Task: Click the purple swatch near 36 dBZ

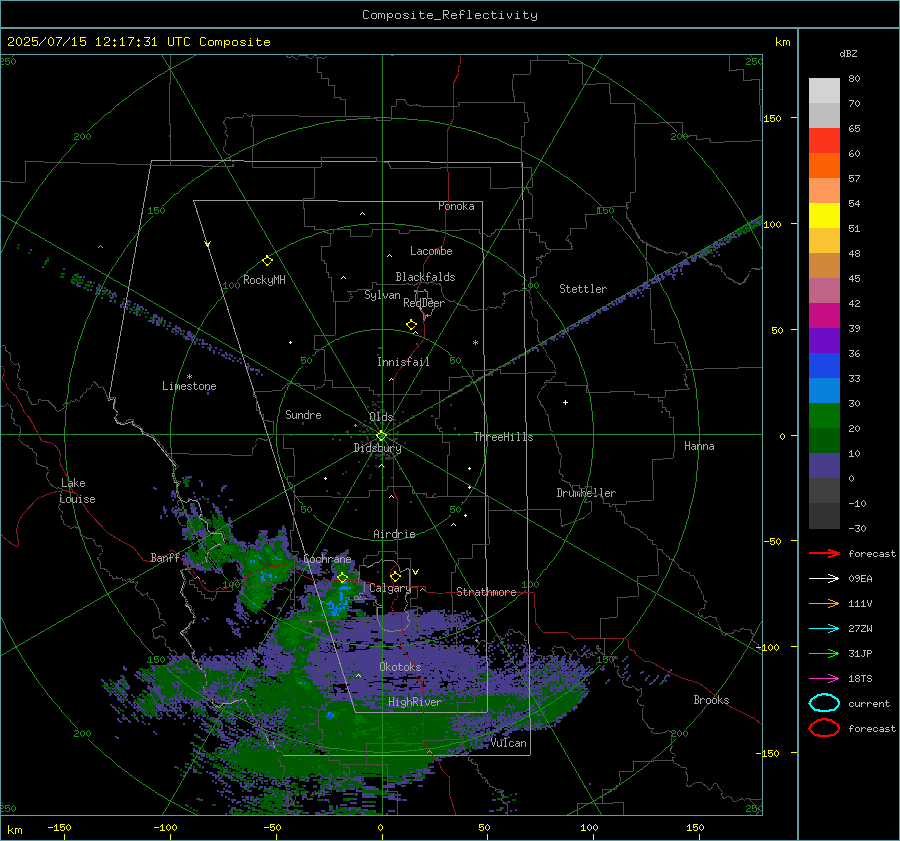Action: (x=824, y=340)
